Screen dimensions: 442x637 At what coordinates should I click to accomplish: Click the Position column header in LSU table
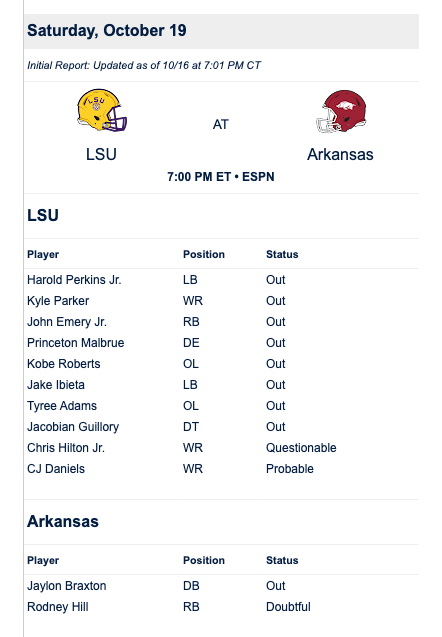coord(204,254)
